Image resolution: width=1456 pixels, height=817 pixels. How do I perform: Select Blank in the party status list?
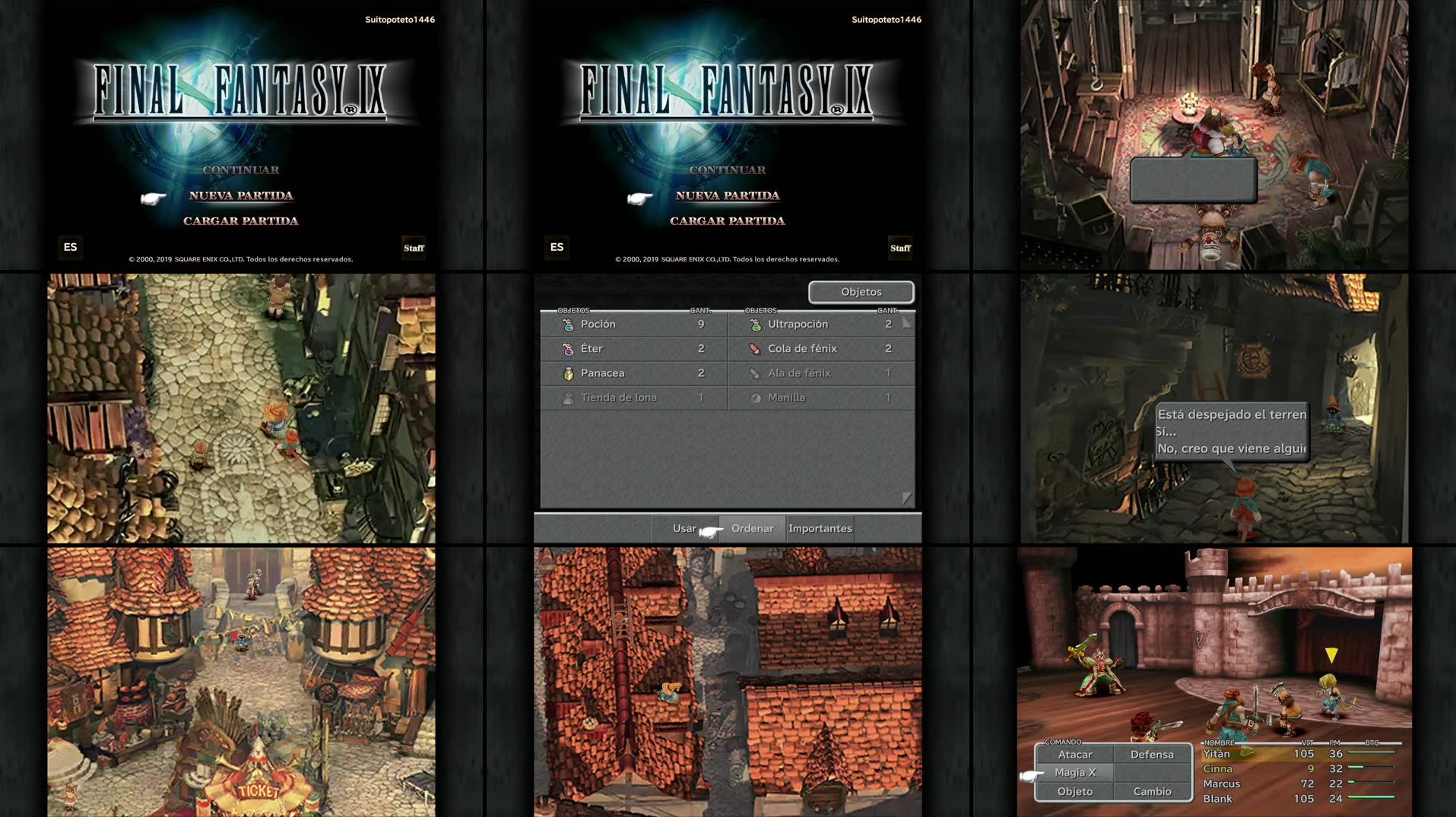click(x=1300, y=799)
